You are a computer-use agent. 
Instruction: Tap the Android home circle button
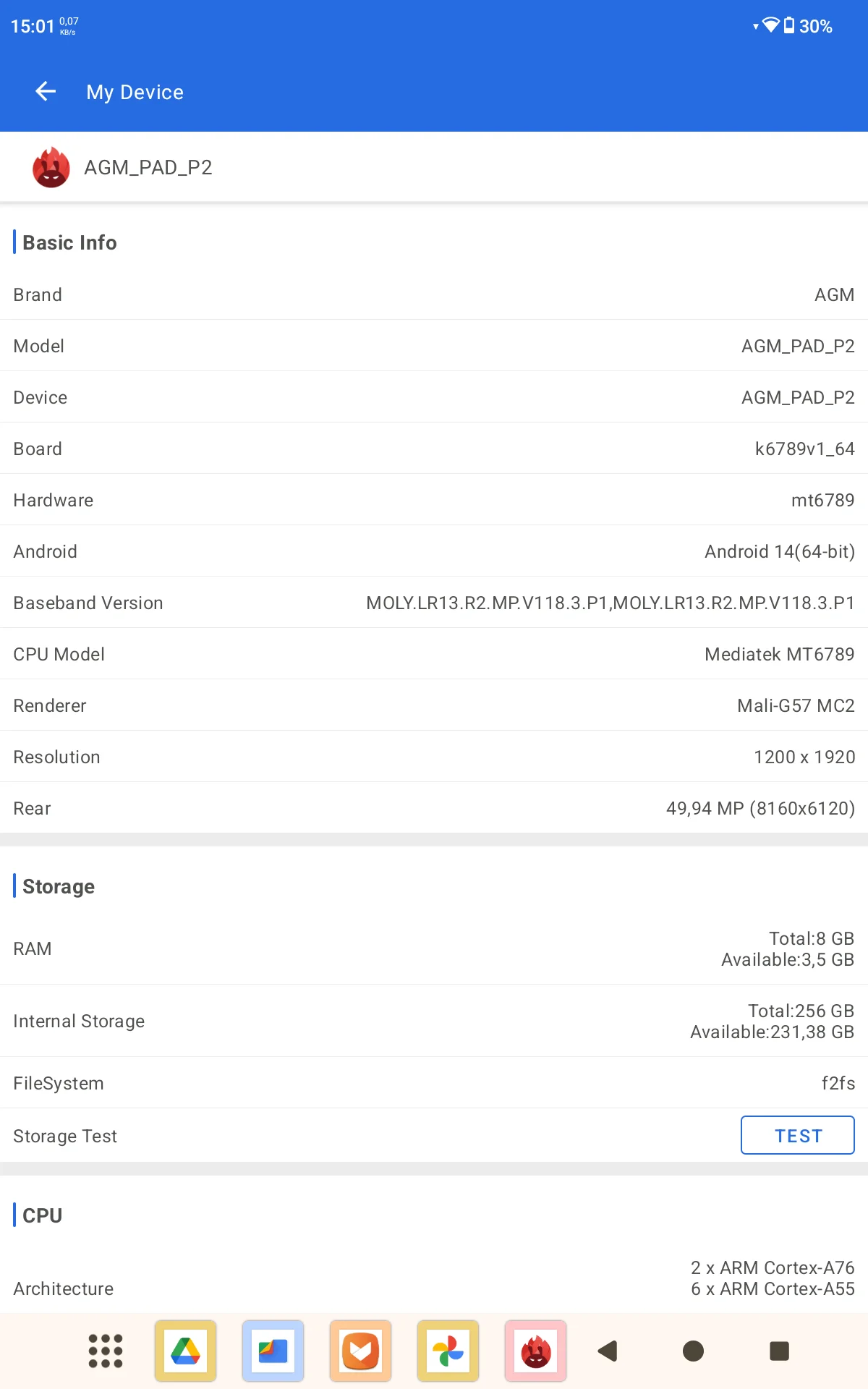[693, 1351]
